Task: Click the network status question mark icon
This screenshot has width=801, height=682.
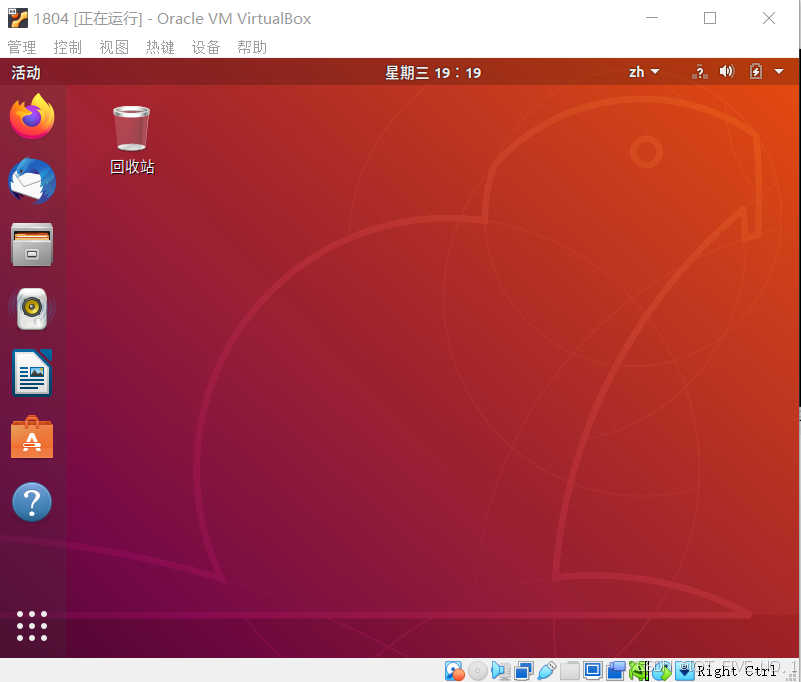Action: 700,72
